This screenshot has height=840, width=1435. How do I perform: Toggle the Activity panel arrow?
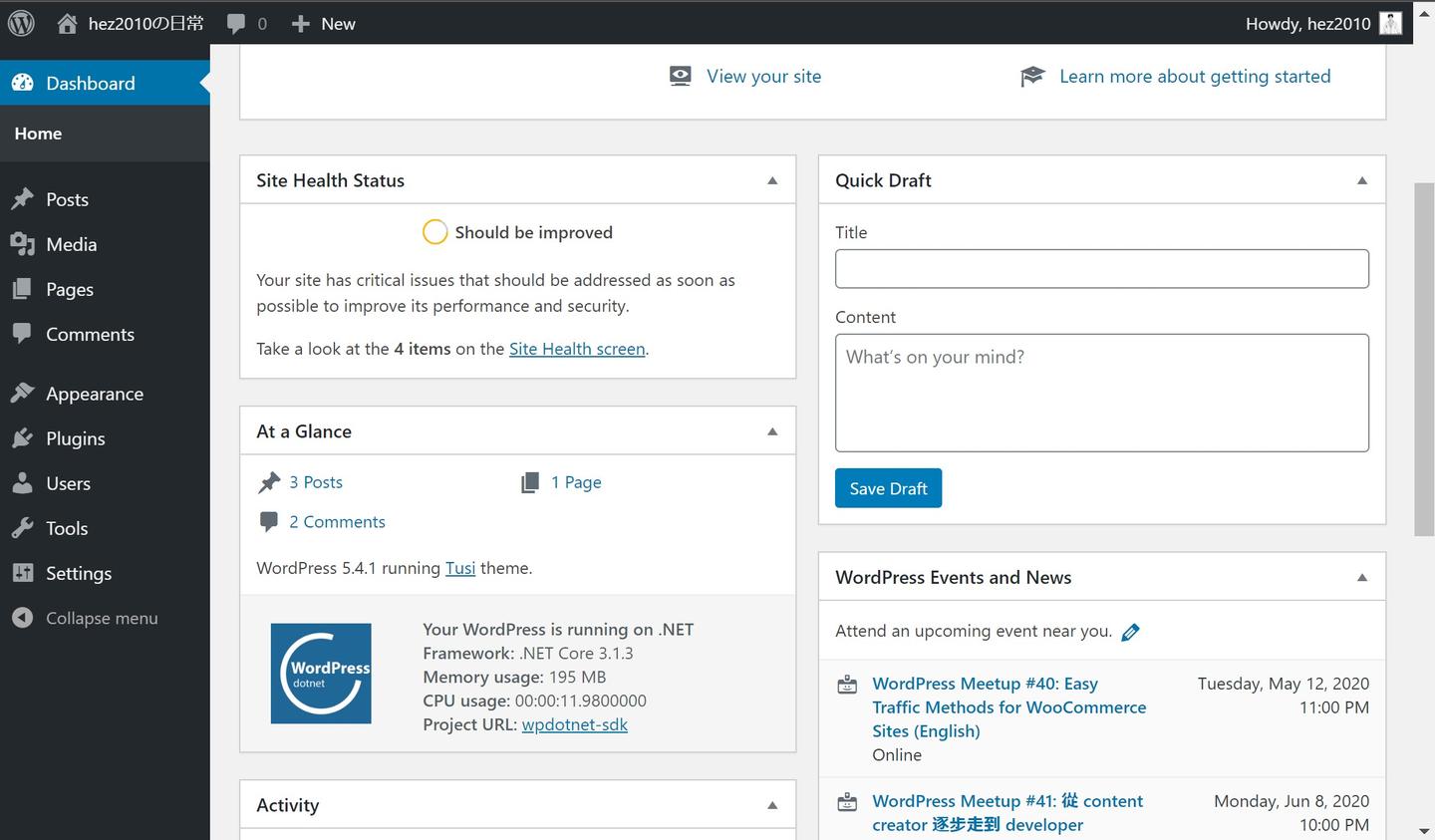pos(772,805)
